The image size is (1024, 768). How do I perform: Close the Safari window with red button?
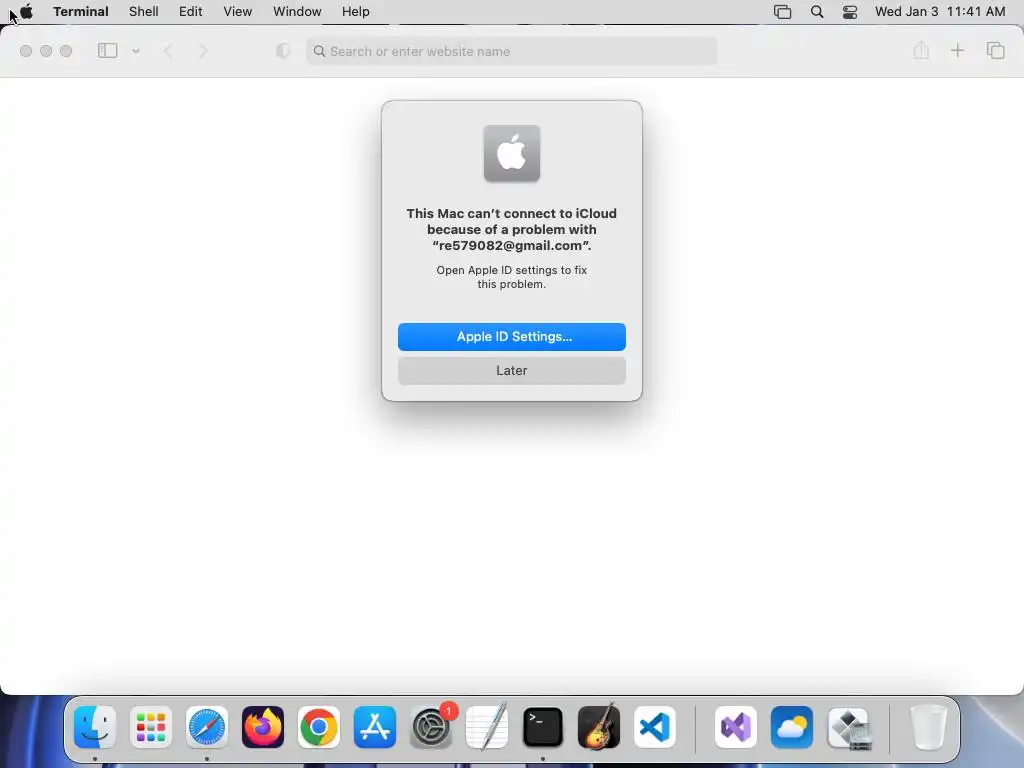[25, 51]
